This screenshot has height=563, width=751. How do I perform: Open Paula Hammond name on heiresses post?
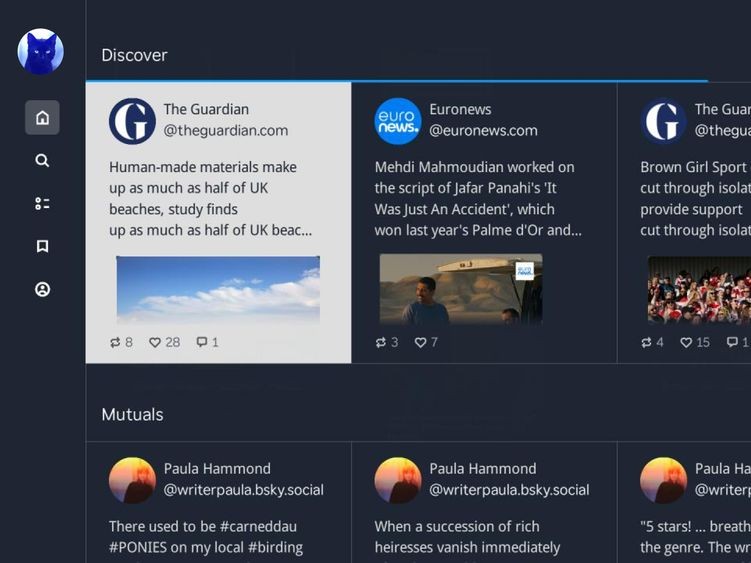point(483,469)
